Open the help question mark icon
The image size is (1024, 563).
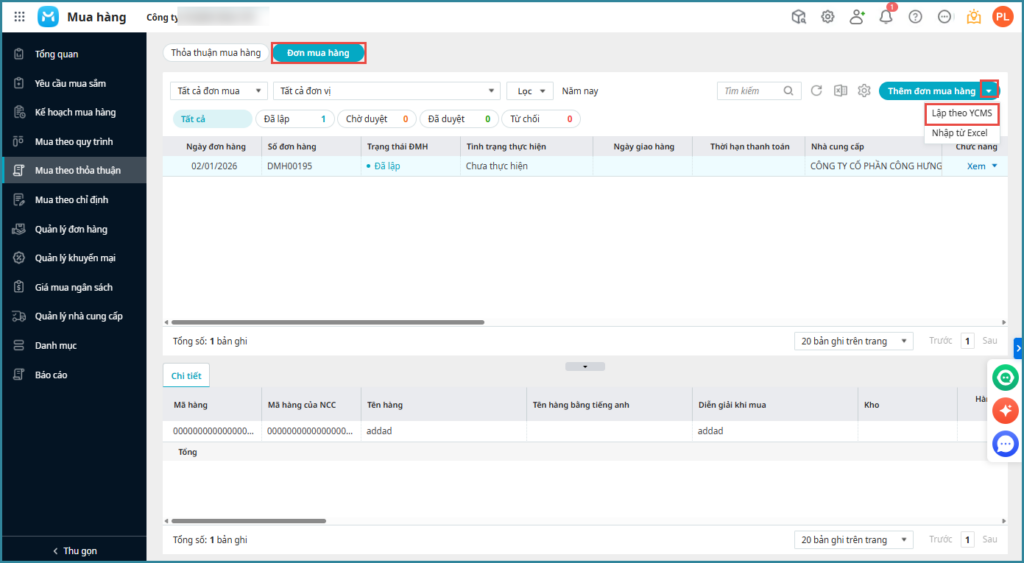coord(915,17)
